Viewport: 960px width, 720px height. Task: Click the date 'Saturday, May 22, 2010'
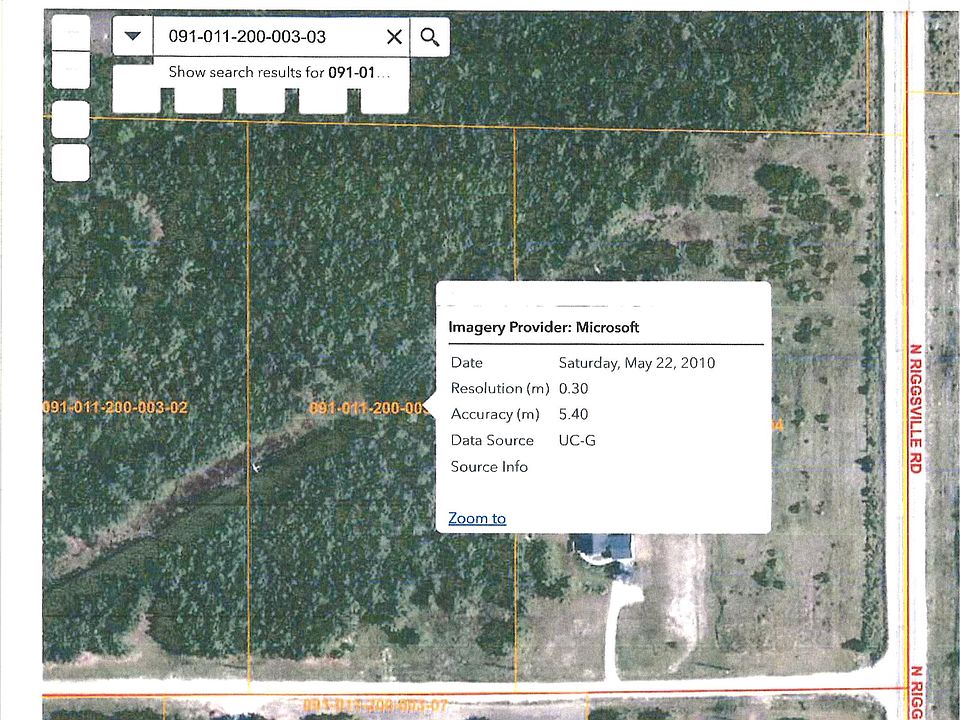tap(637, 363)
